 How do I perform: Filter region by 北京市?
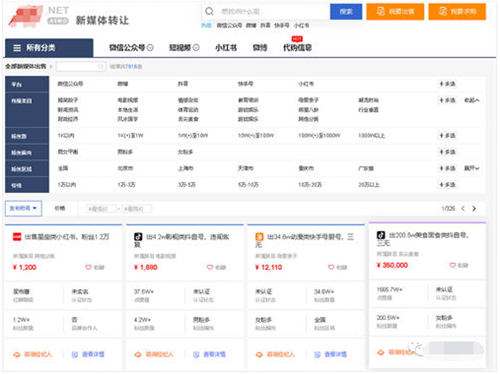tap(125, 168)
